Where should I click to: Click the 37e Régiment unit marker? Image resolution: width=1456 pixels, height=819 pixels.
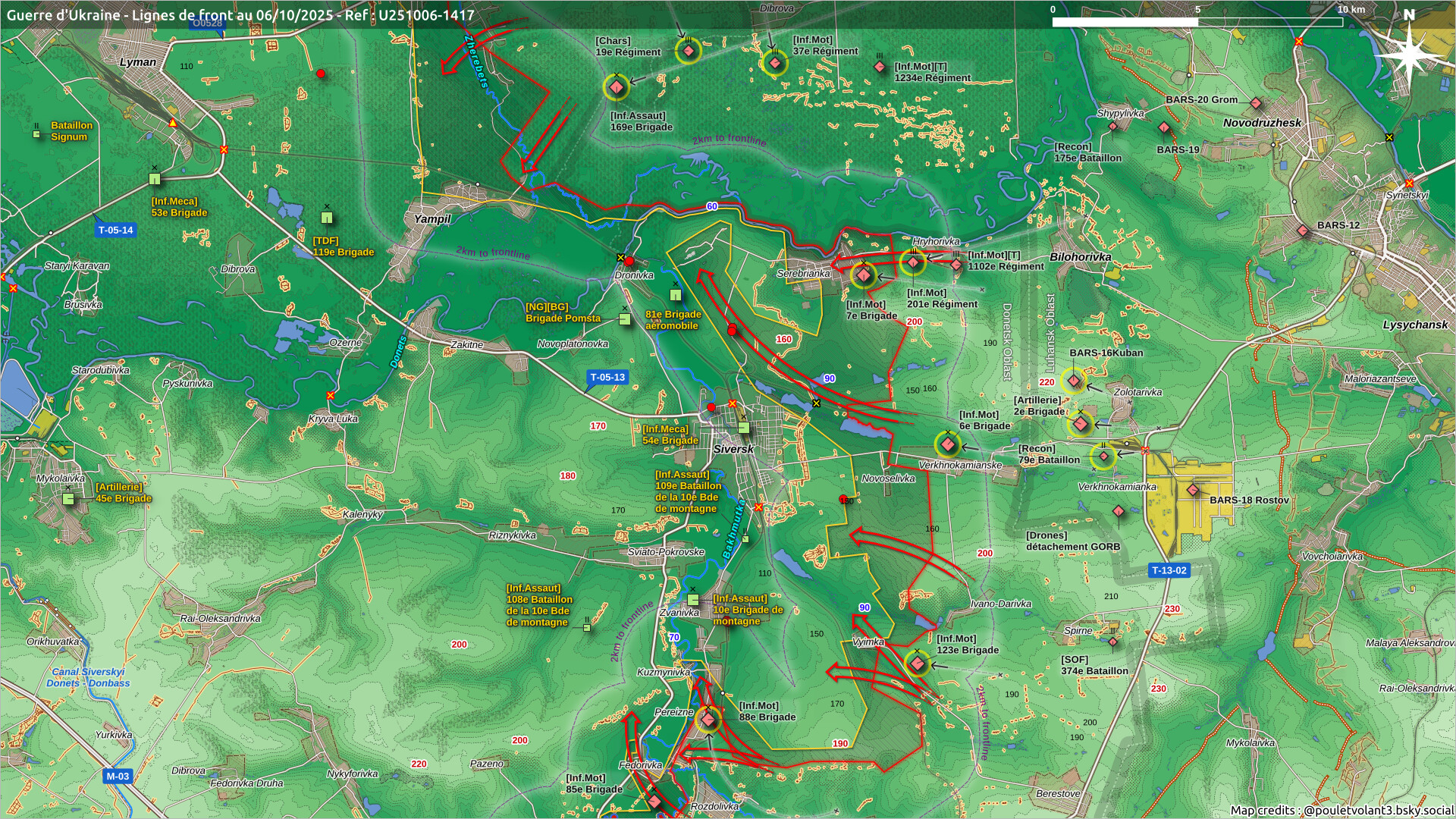click(774, 62)
